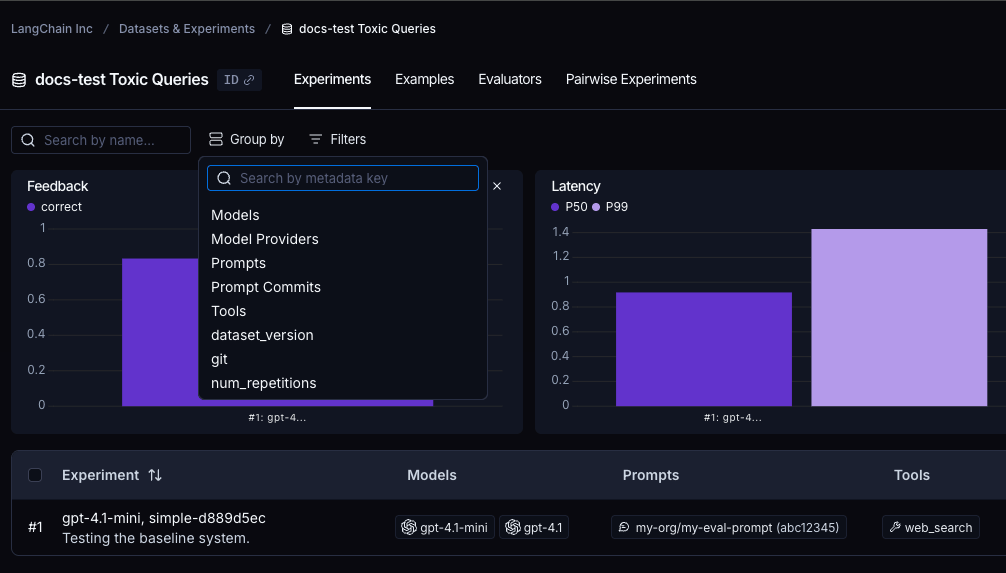Click the magnifier icon in the metadata key search
Image resolution: width=1006 pixels, height=573 pixels.
coord(224,178)
